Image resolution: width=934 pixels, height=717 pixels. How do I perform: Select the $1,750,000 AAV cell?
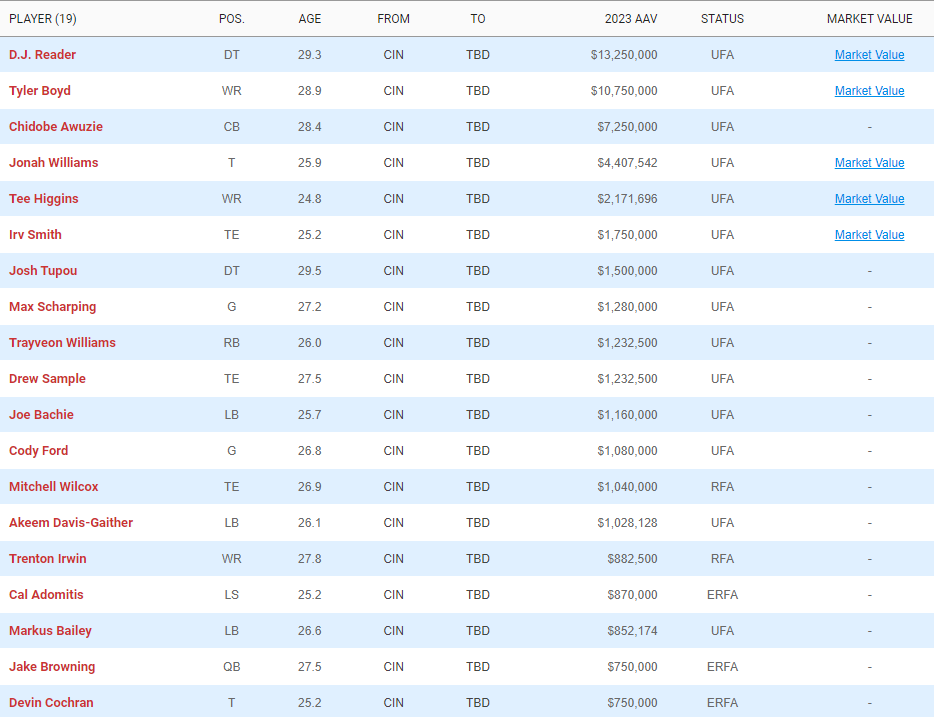click(x=627, y=235)
